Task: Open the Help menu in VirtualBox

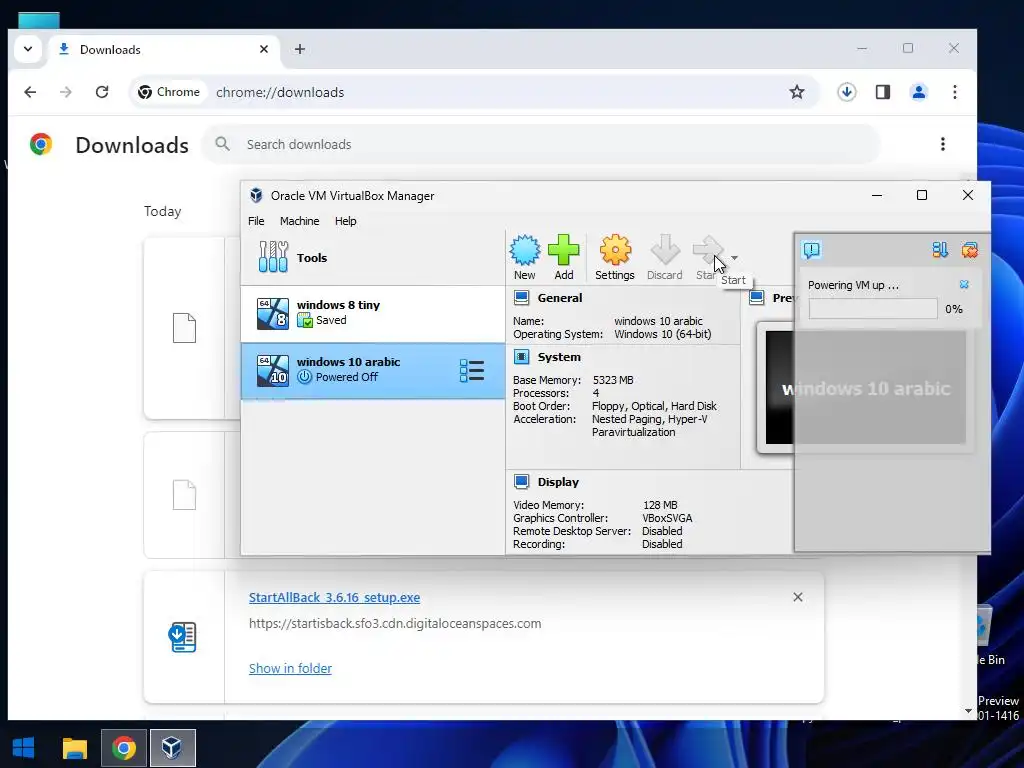Action: tap(345, 221)
